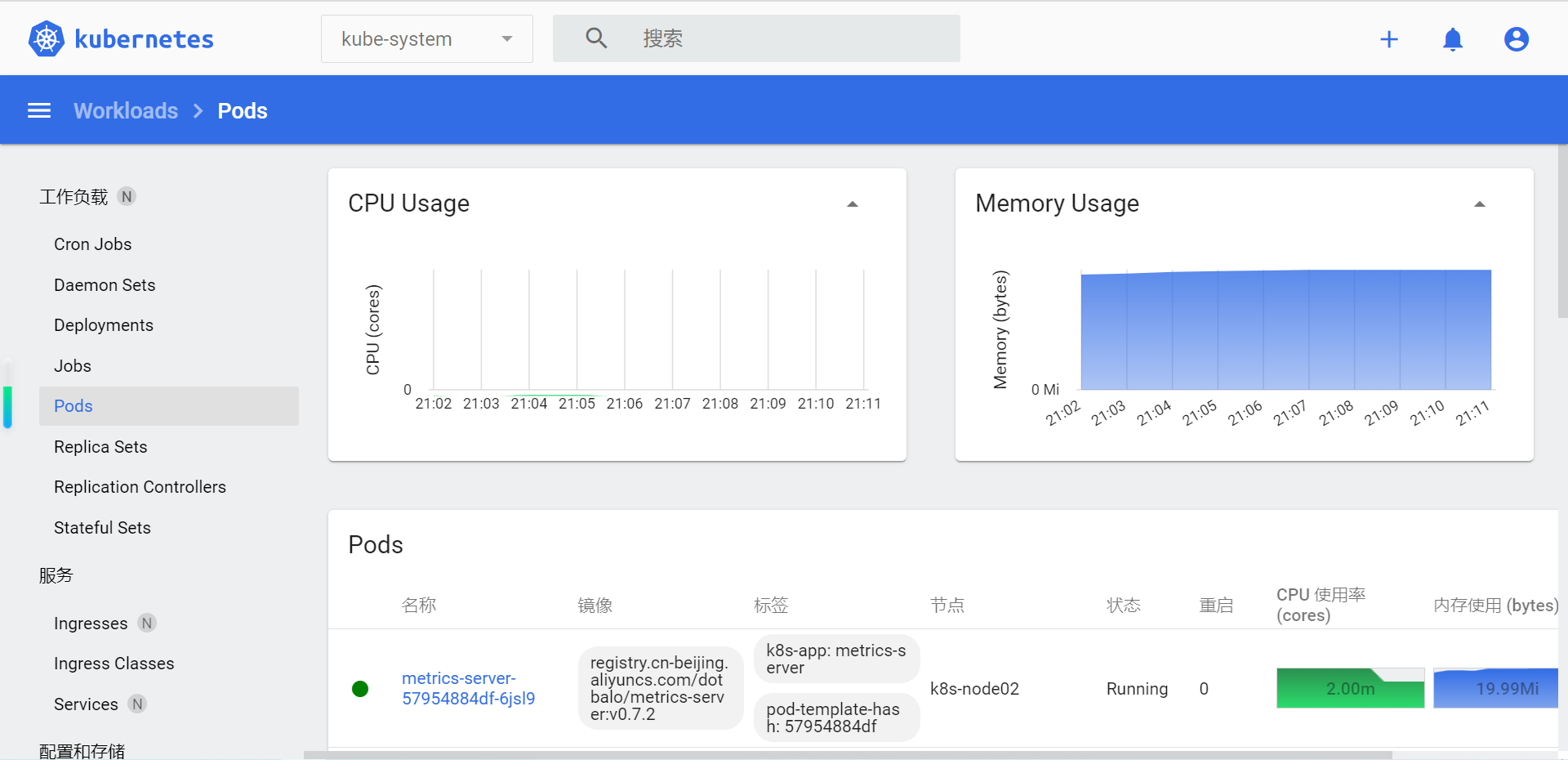Click the search magnifier icon
Image resolution: width=1568 pixels, height=760 pixels.
click(x=596, y=38)
